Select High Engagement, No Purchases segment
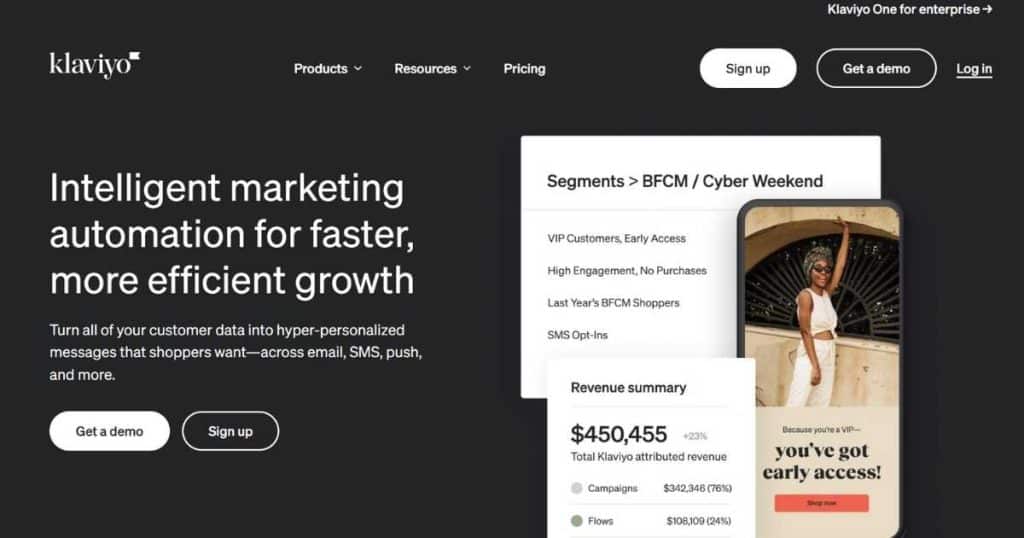 point(627,270)
